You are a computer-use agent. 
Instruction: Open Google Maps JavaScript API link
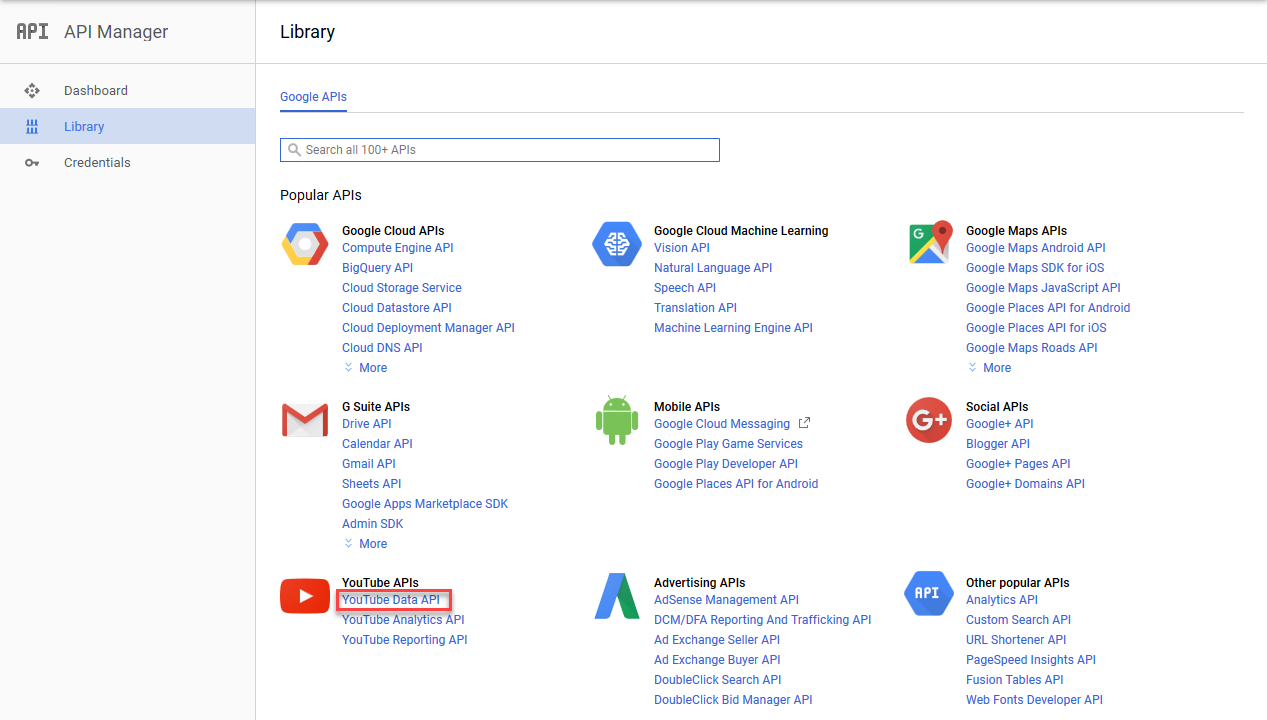click(1043, 288)
